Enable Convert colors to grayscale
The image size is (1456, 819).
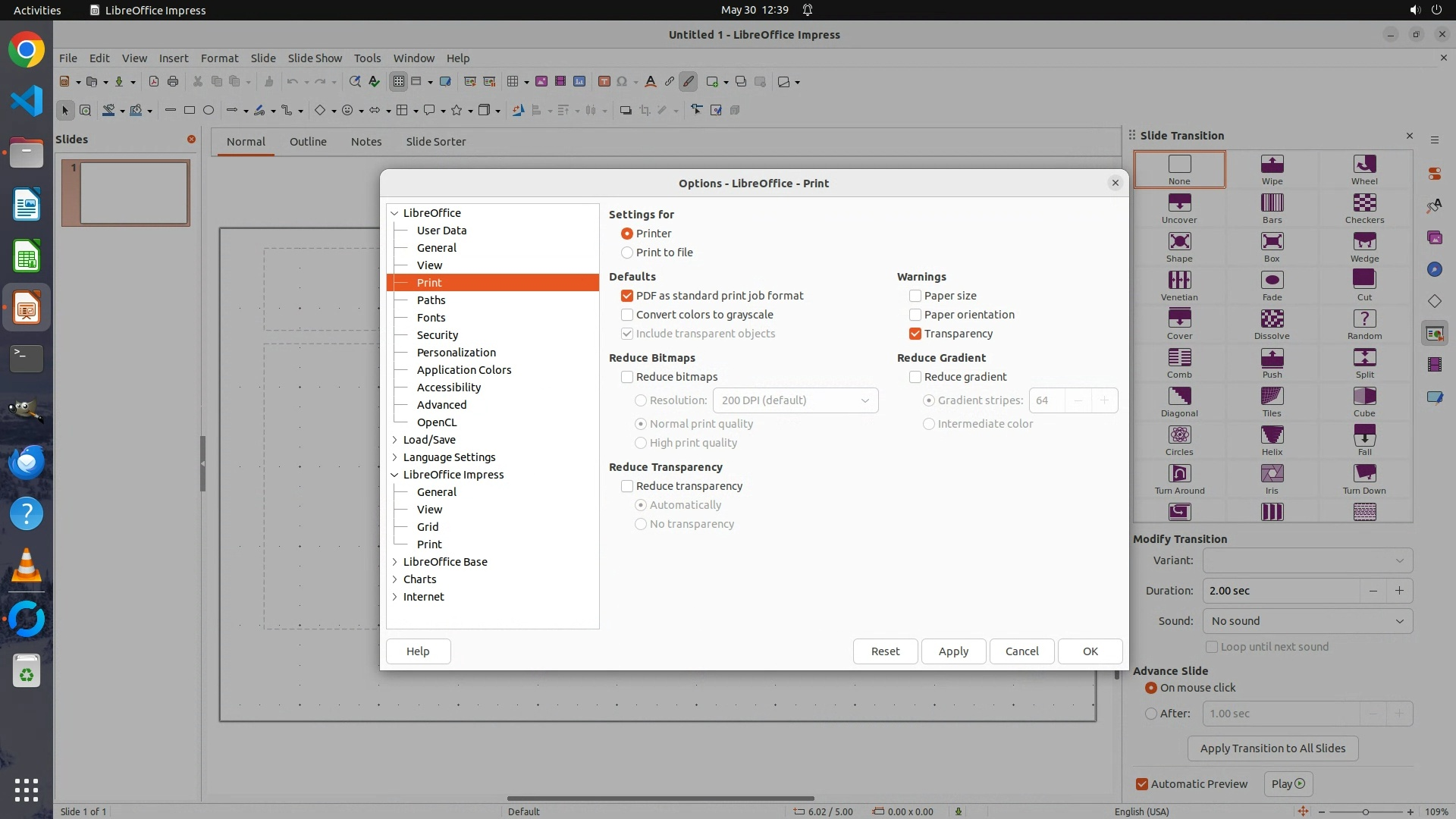[627, 315]
